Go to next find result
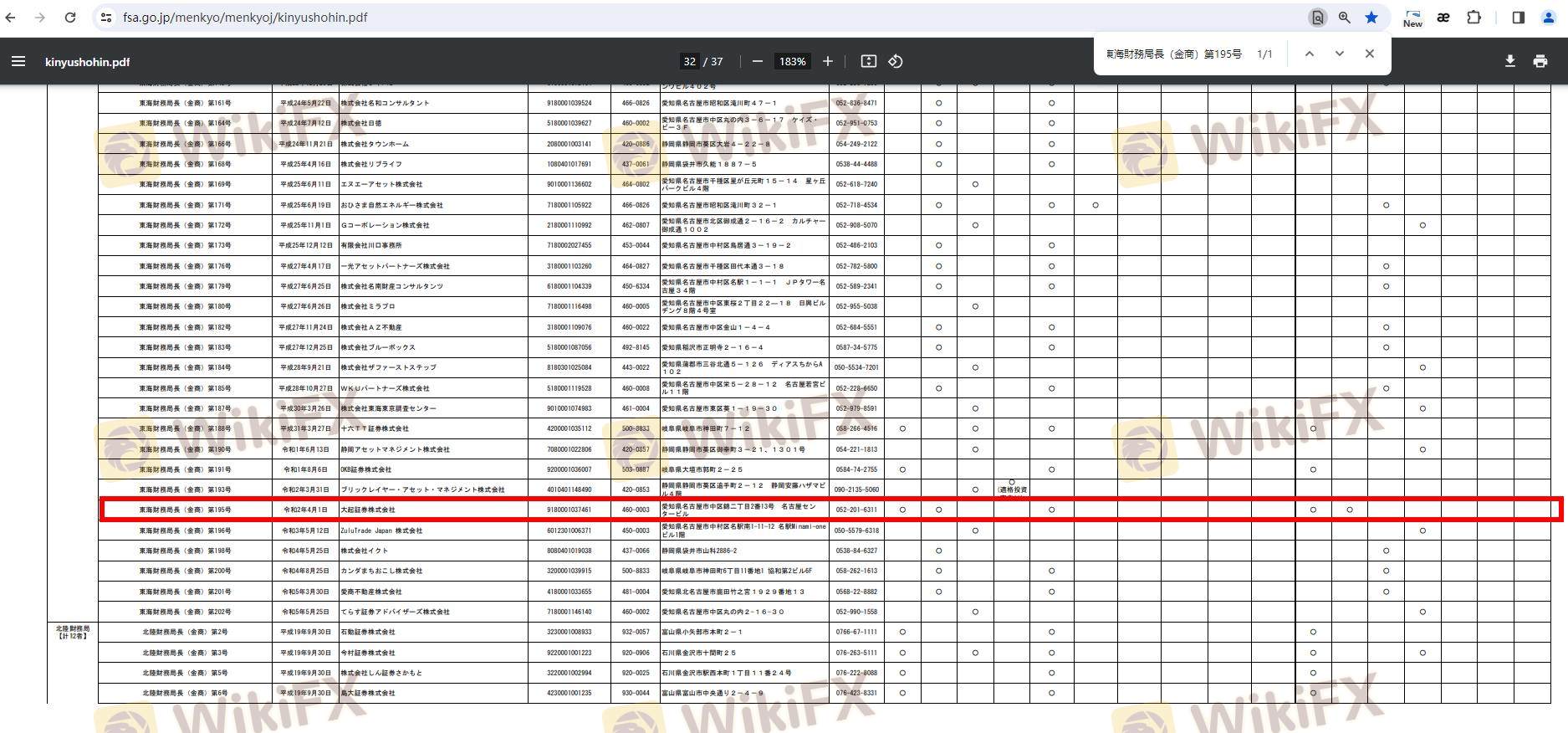Viewport: 1568px width, 733px height. [x=1340, y=54]
